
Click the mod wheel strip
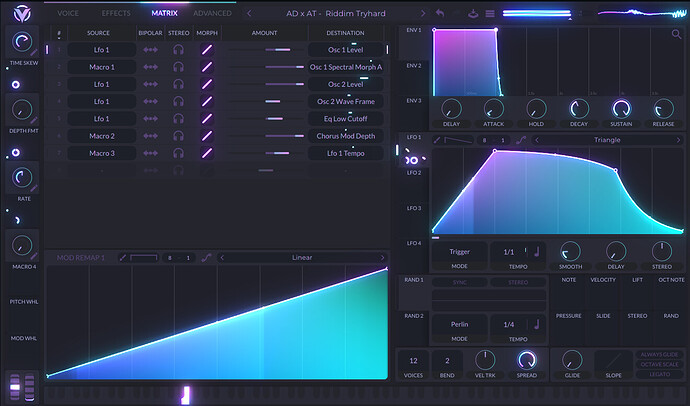tap(29, 387)
